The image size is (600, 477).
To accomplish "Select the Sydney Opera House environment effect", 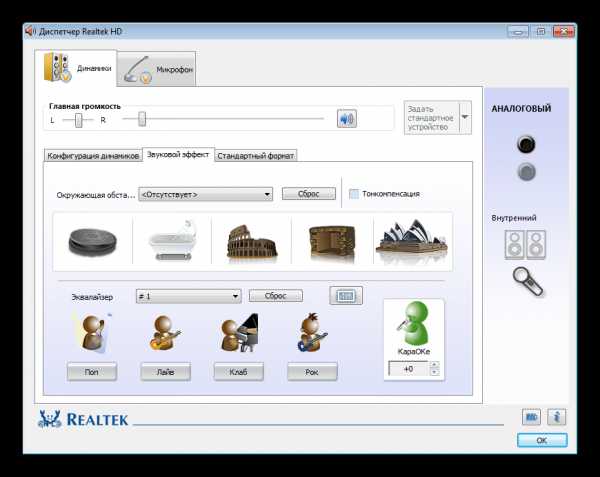I will (412, 239).
